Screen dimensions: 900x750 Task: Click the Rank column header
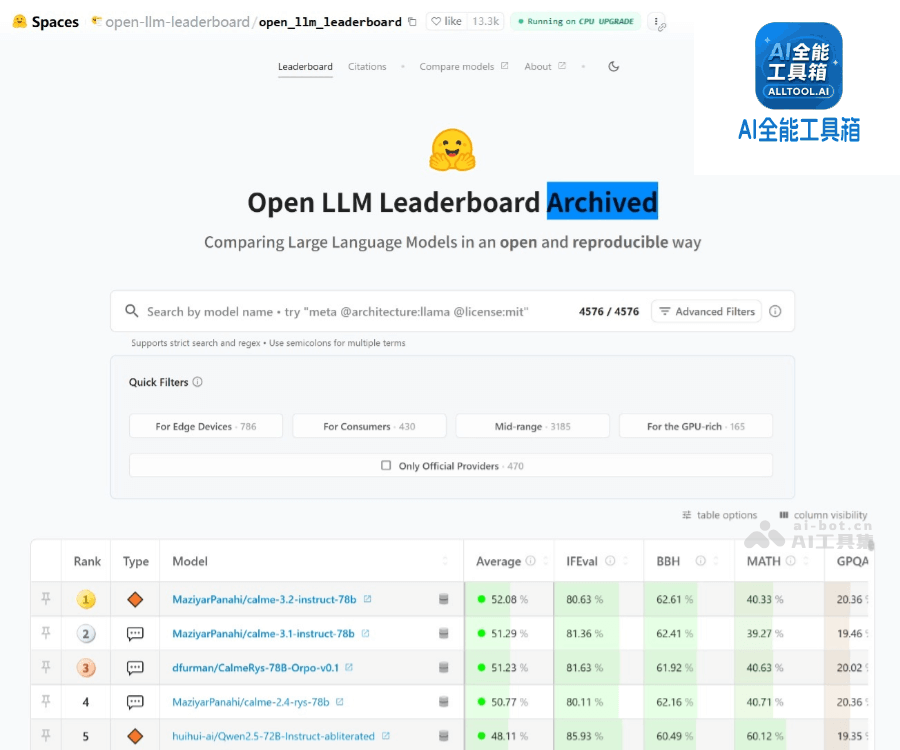87,561
